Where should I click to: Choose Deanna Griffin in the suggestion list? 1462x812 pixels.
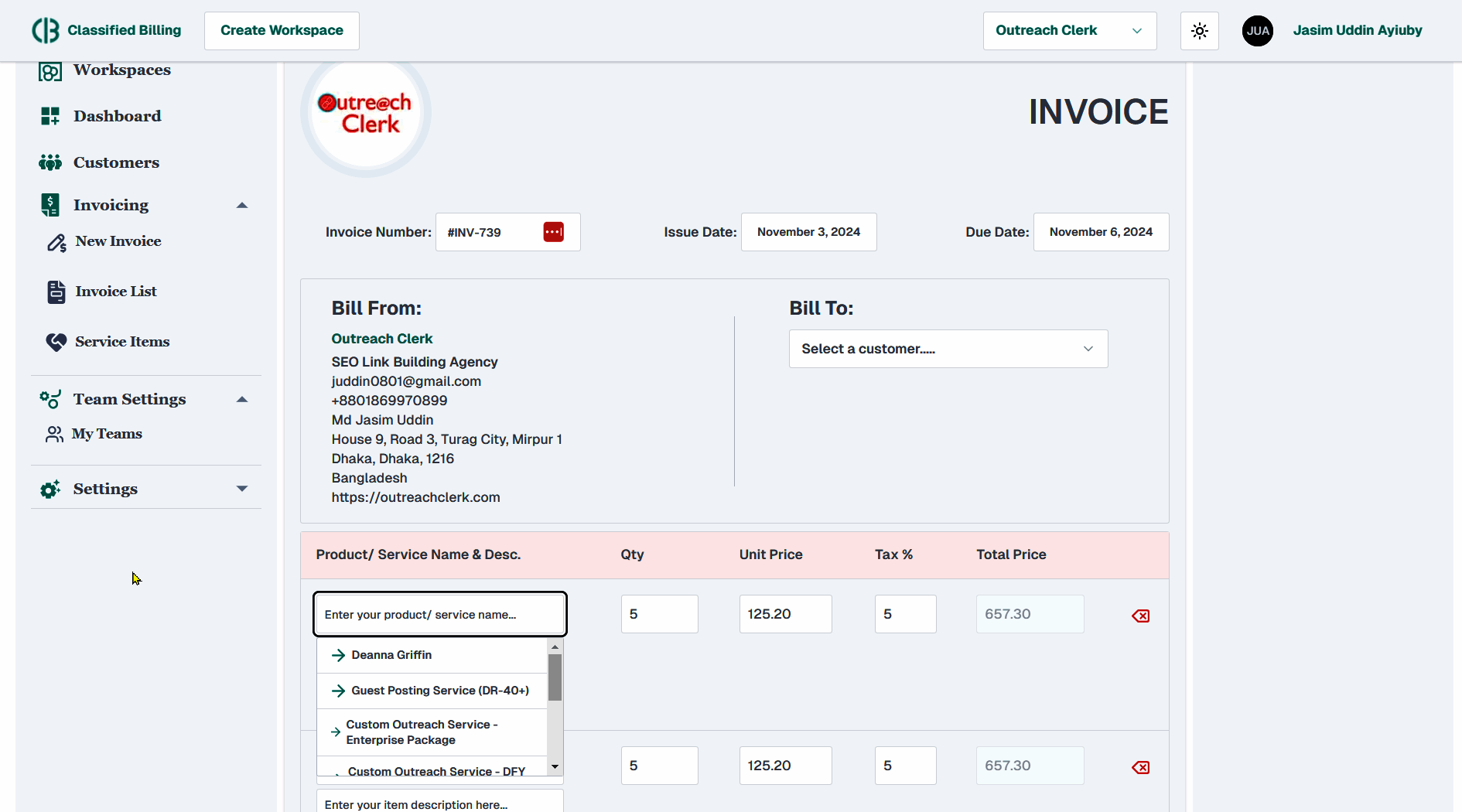click(391, 654)
